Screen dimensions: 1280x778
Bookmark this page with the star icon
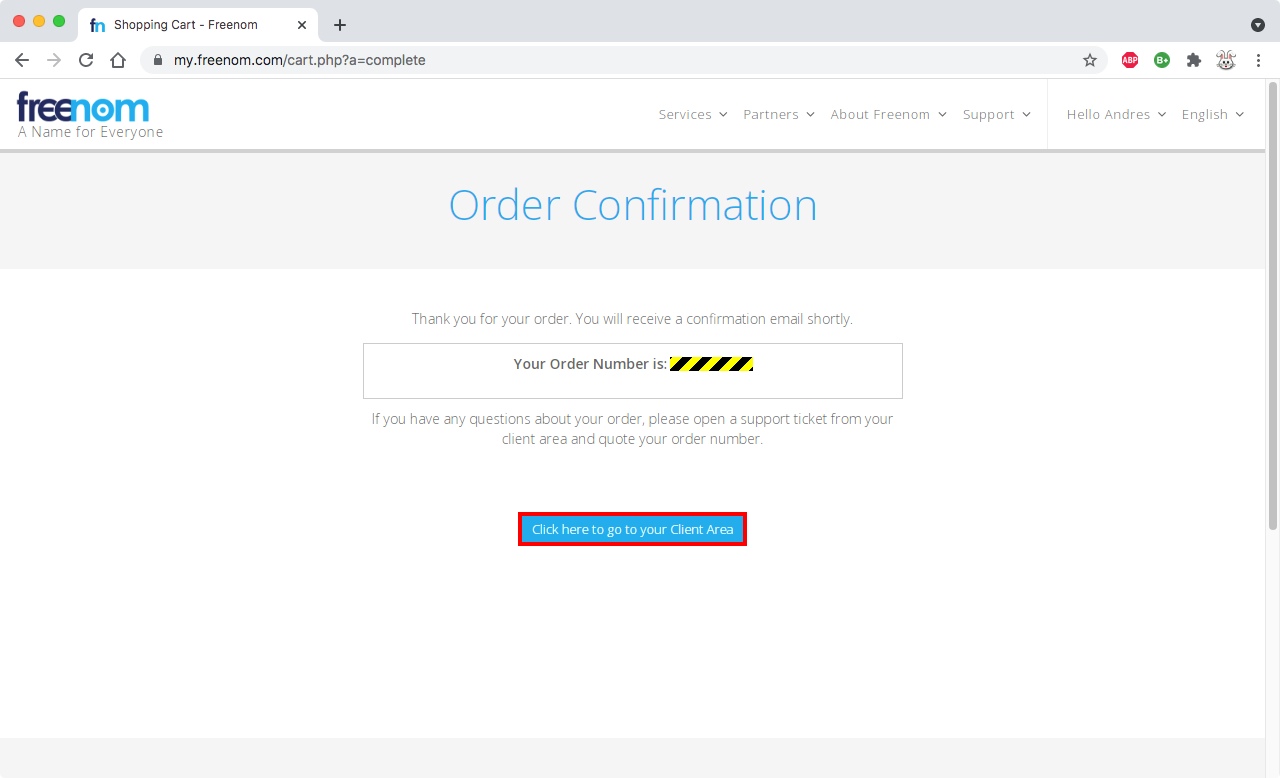point(1090,60)
